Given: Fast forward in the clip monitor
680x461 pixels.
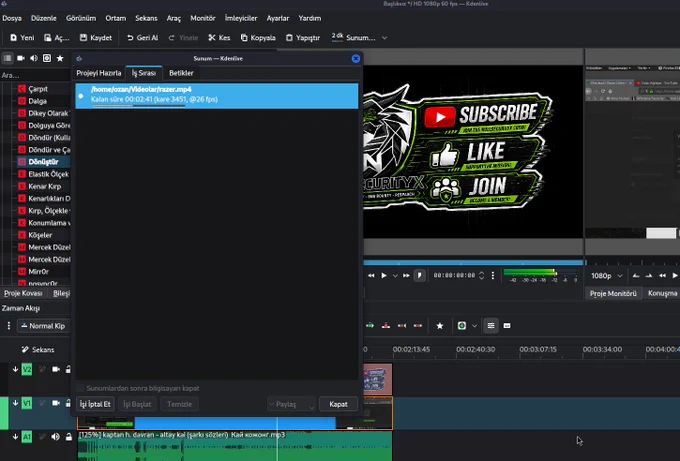Looking at the screenshot, I should pyautogui.click(x=406, y=275).
